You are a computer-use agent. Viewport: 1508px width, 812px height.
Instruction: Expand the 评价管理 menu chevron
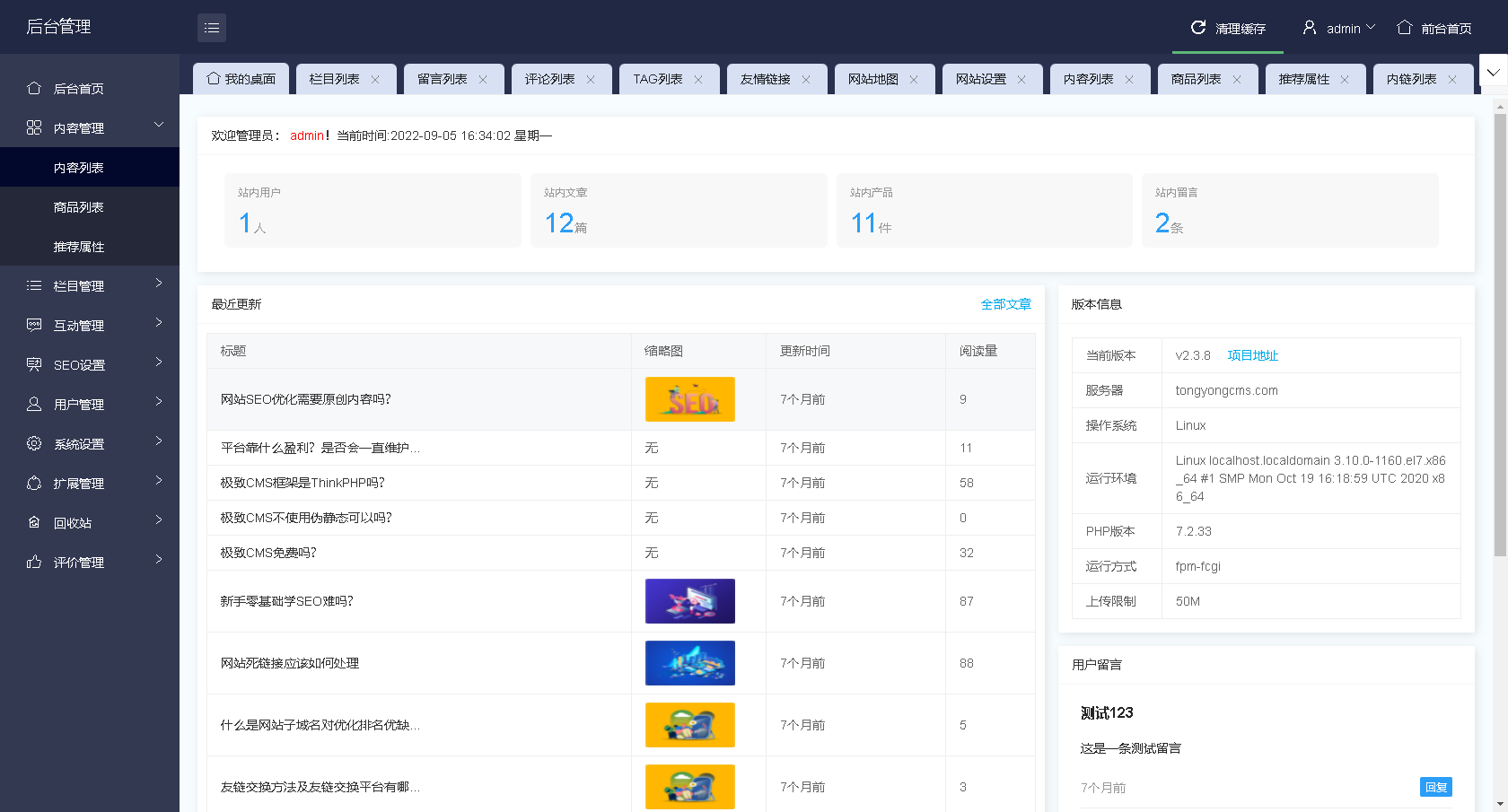pyautogui.click(x=159, y=559)
